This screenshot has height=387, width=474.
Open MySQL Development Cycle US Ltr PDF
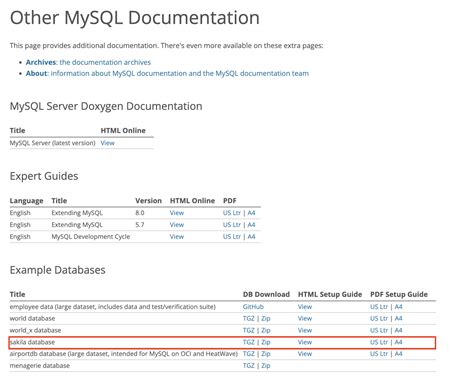(x=232, y=237)
